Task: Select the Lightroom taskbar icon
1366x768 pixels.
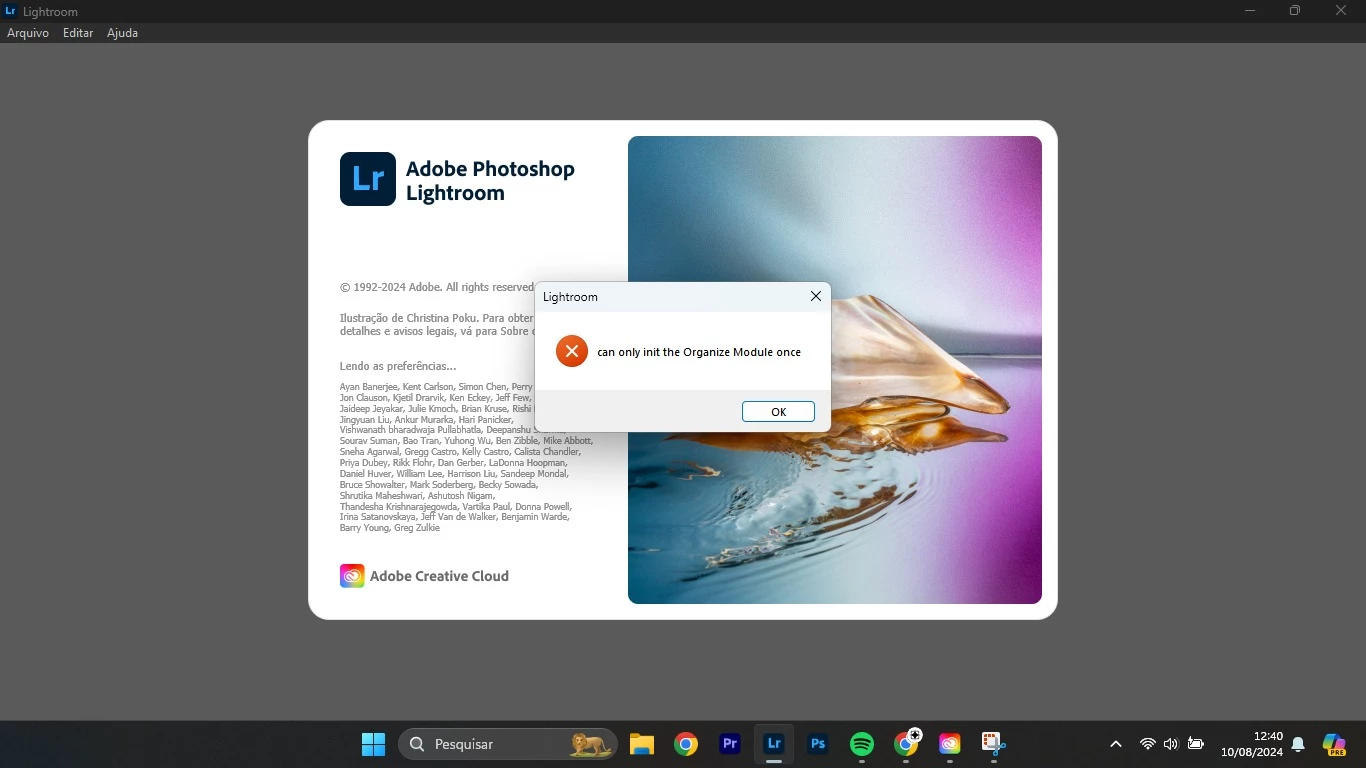Action: click(x=774, y=744)
